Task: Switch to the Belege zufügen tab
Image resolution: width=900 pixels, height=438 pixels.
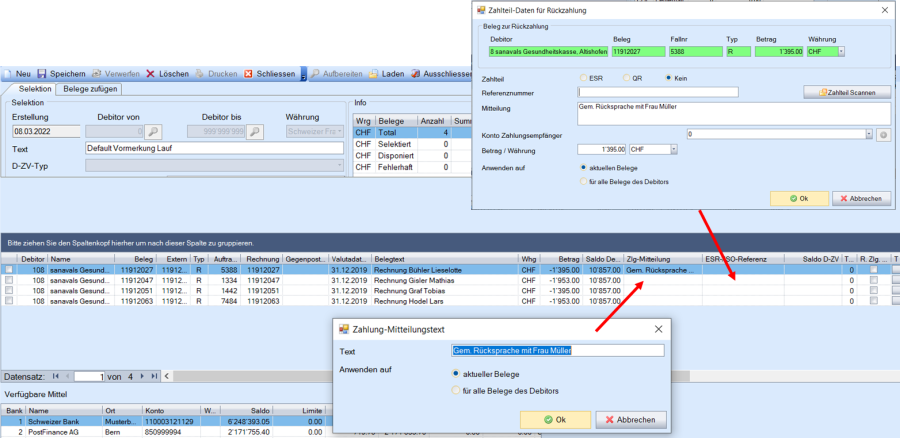Action: (91, 89)
